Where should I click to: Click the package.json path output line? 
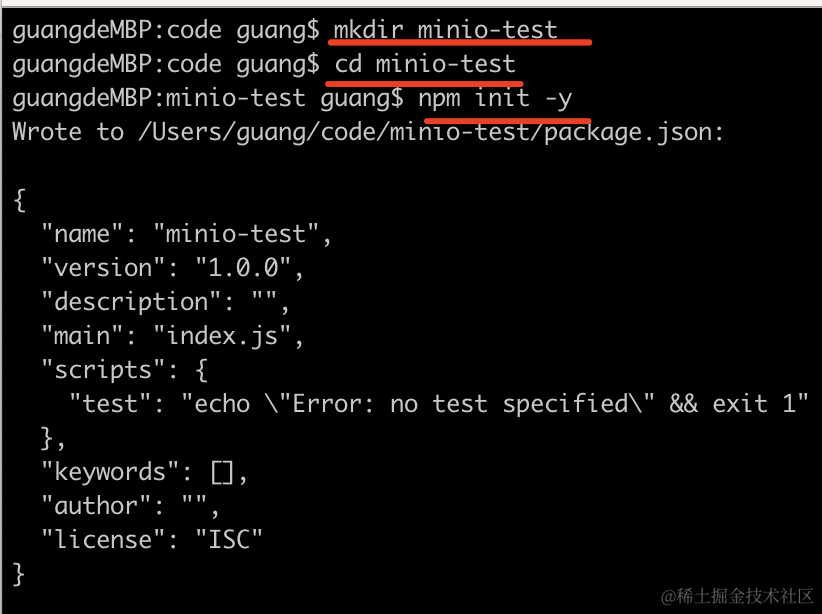367,132
